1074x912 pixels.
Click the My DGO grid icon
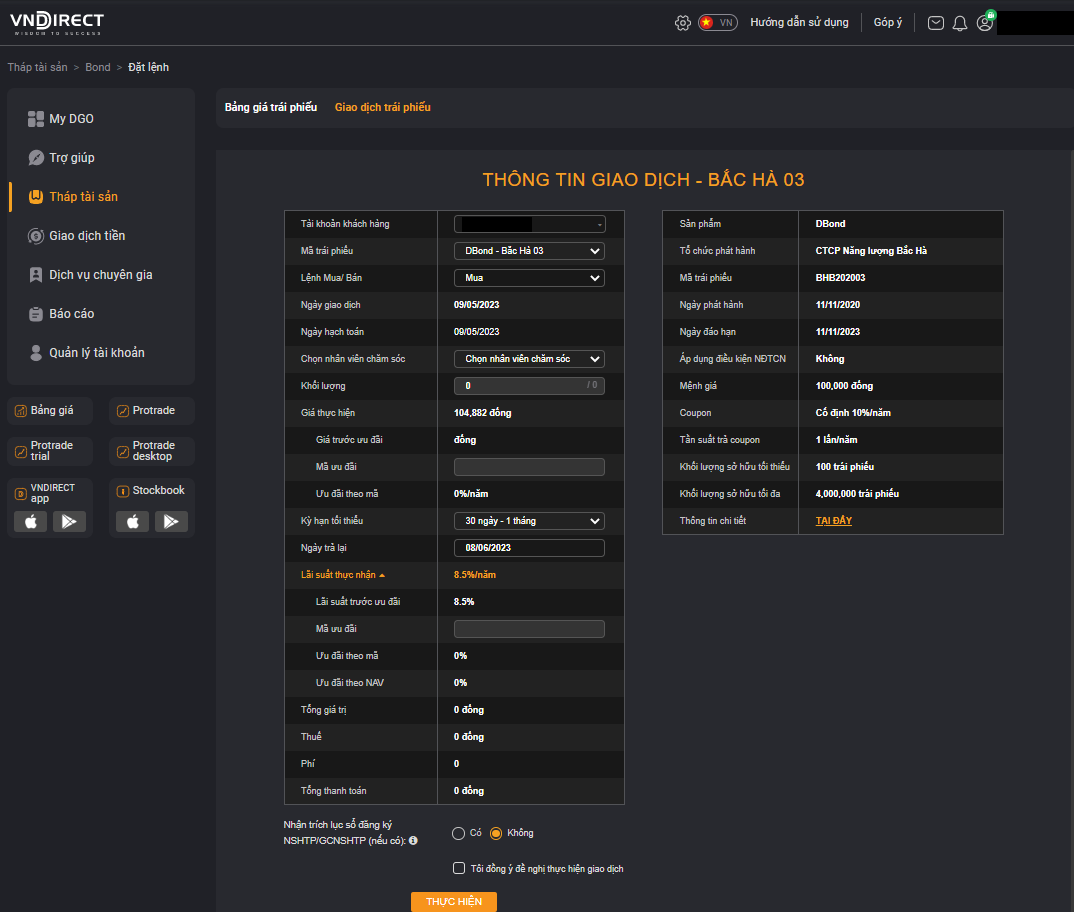pos(36,119)
